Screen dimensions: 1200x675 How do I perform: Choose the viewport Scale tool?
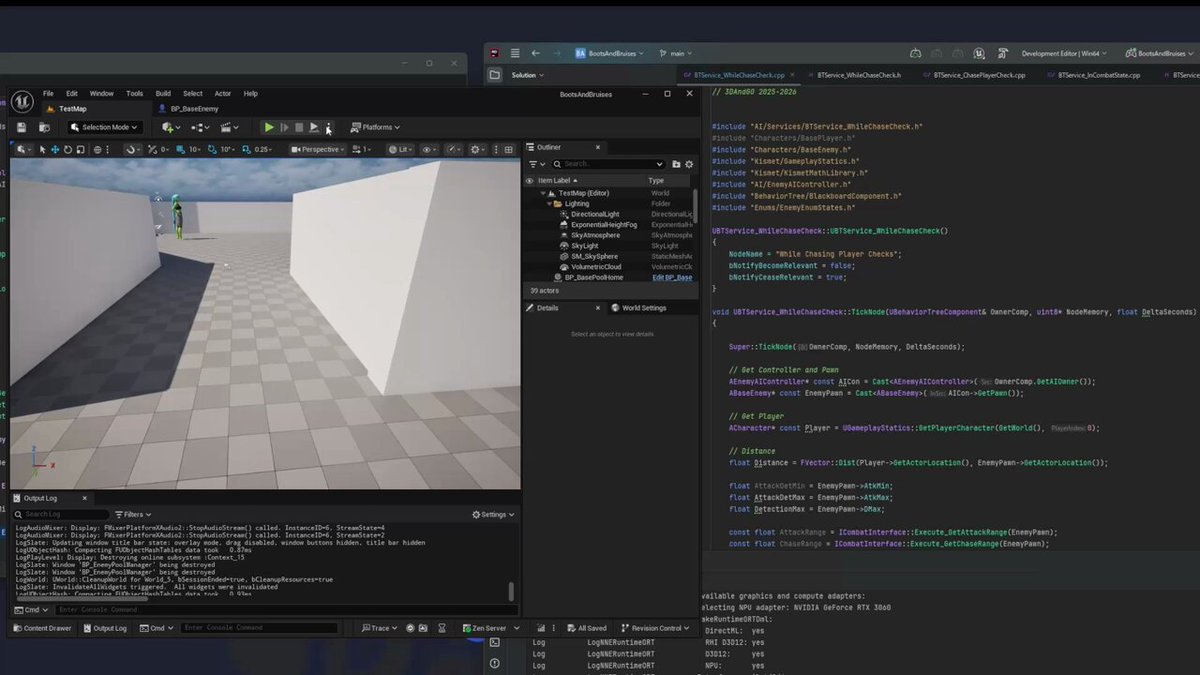tap(80, 149)
